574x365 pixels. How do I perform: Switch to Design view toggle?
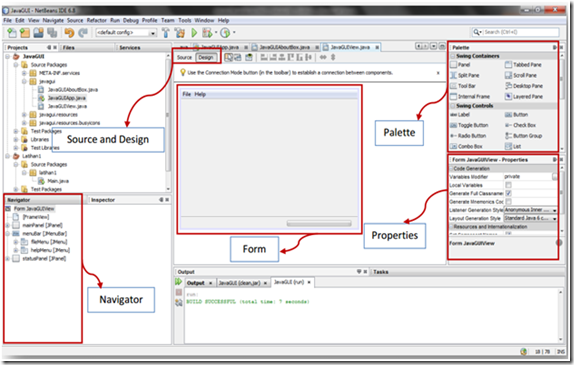pyautogui.click(x=206, y=57)
